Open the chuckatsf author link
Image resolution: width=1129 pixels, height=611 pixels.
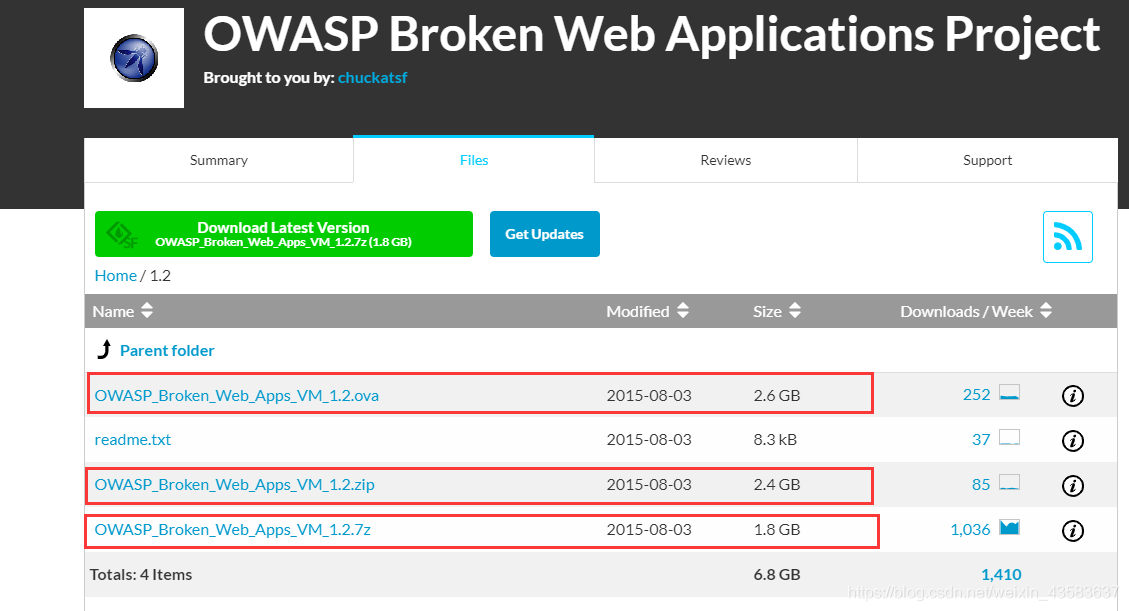tap(372, 78)
